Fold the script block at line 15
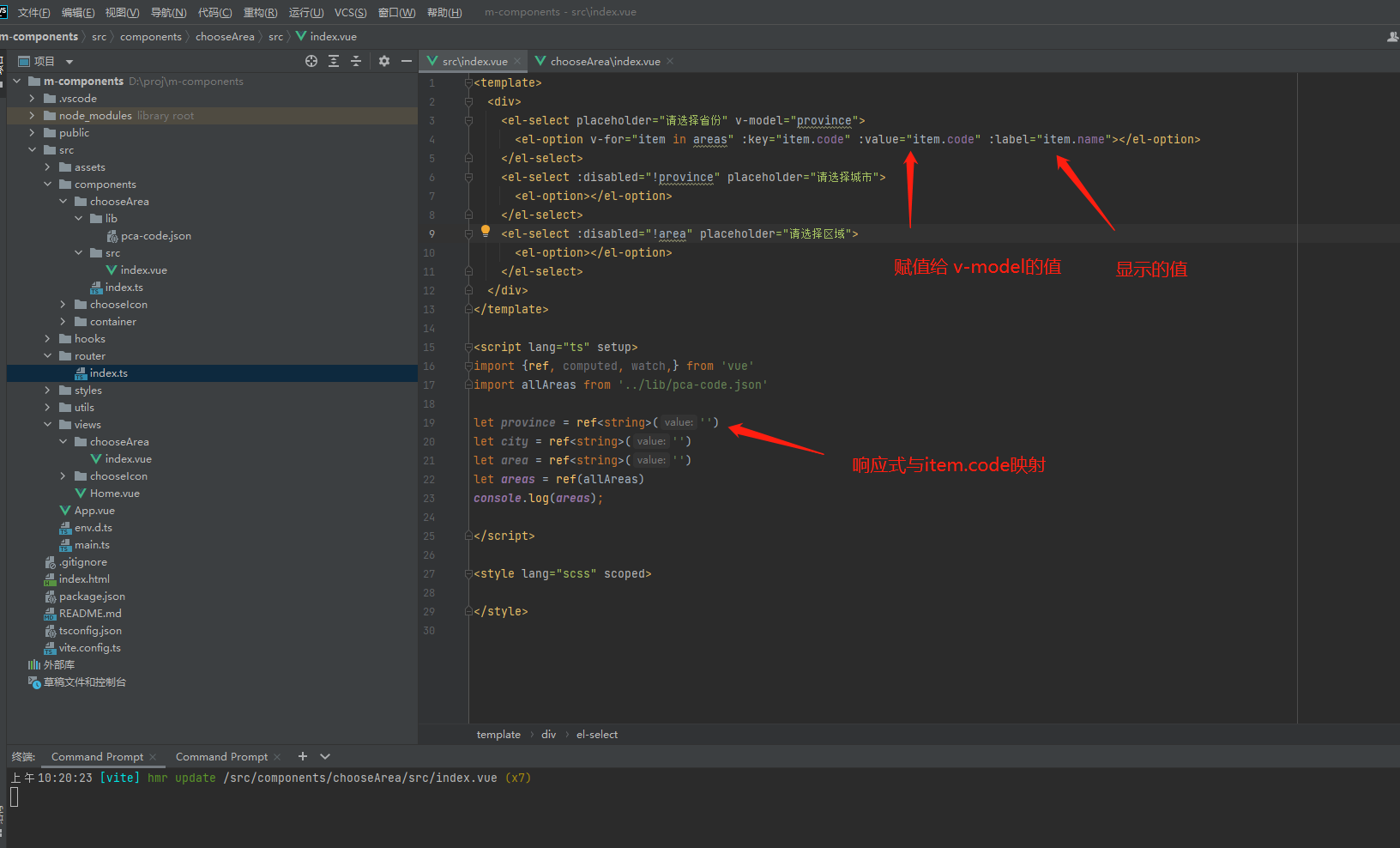Viewport: 1400px width, 848px height. click(468, 347)
